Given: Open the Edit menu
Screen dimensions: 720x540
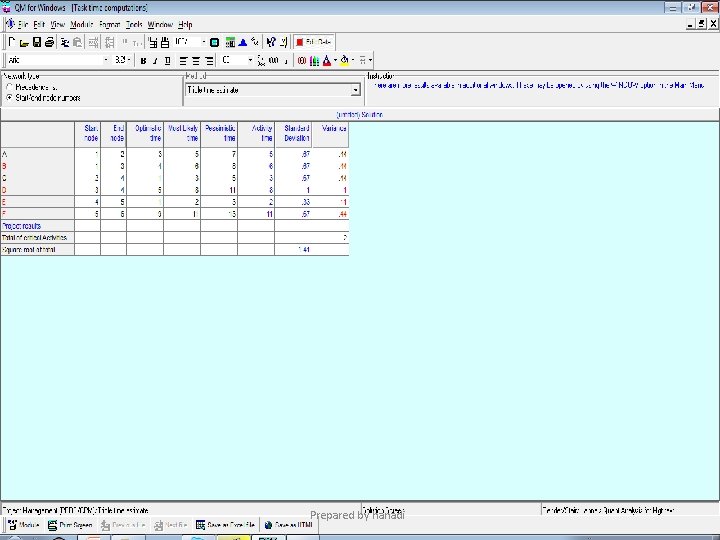Looking at the screenshot, I should click(39, 25).
